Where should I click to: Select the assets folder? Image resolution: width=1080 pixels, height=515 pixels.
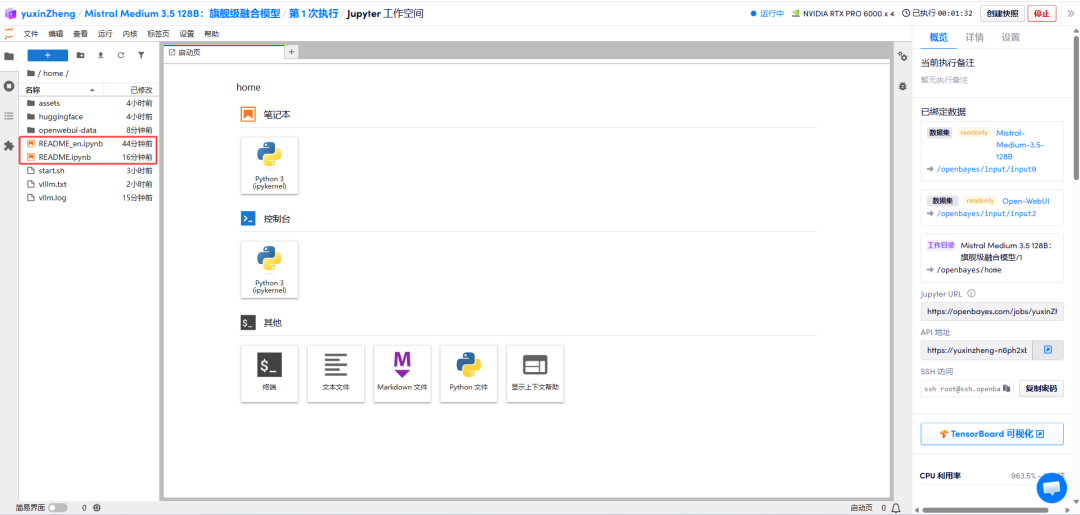(90, 103)
